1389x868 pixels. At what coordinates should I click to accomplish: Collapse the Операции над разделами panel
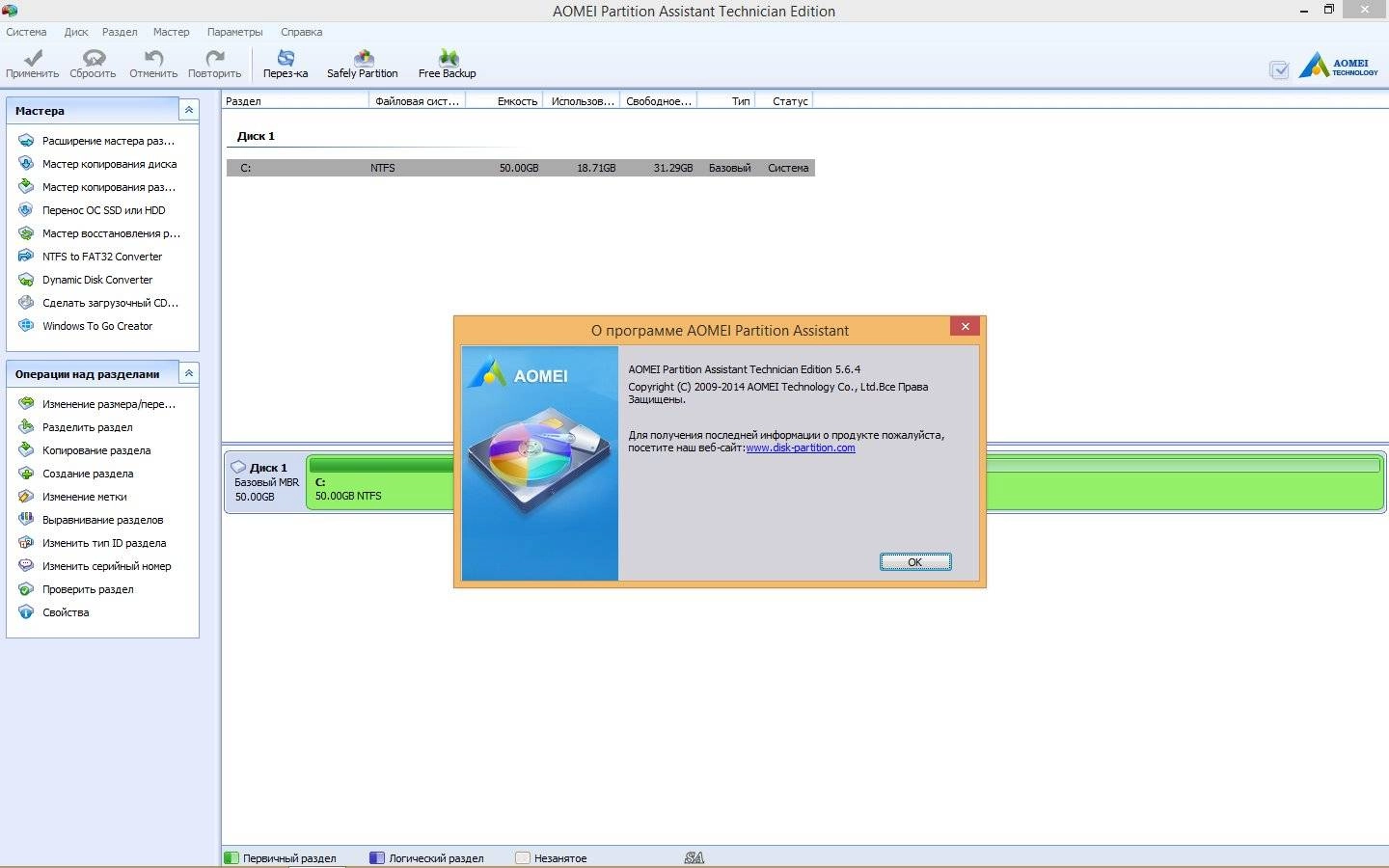189,373
